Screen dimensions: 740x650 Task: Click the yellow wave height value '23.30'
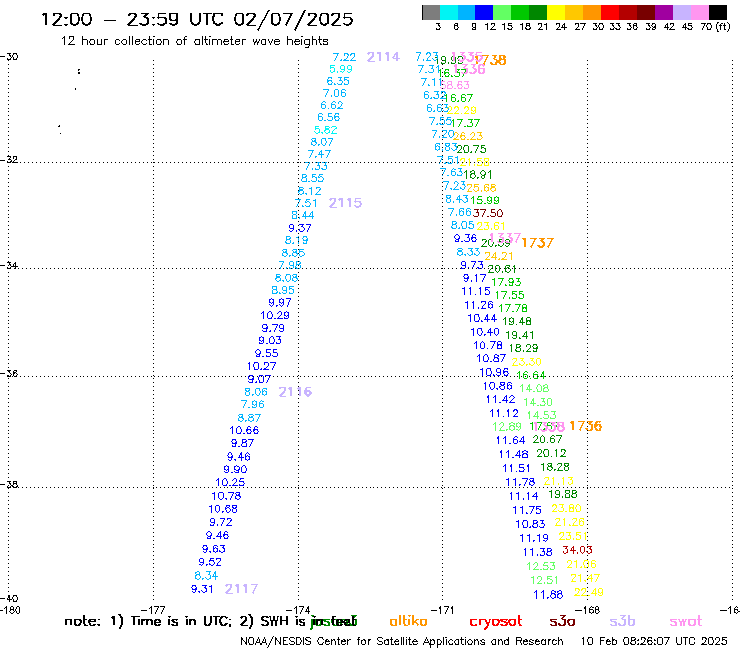(x=526, y=362)
